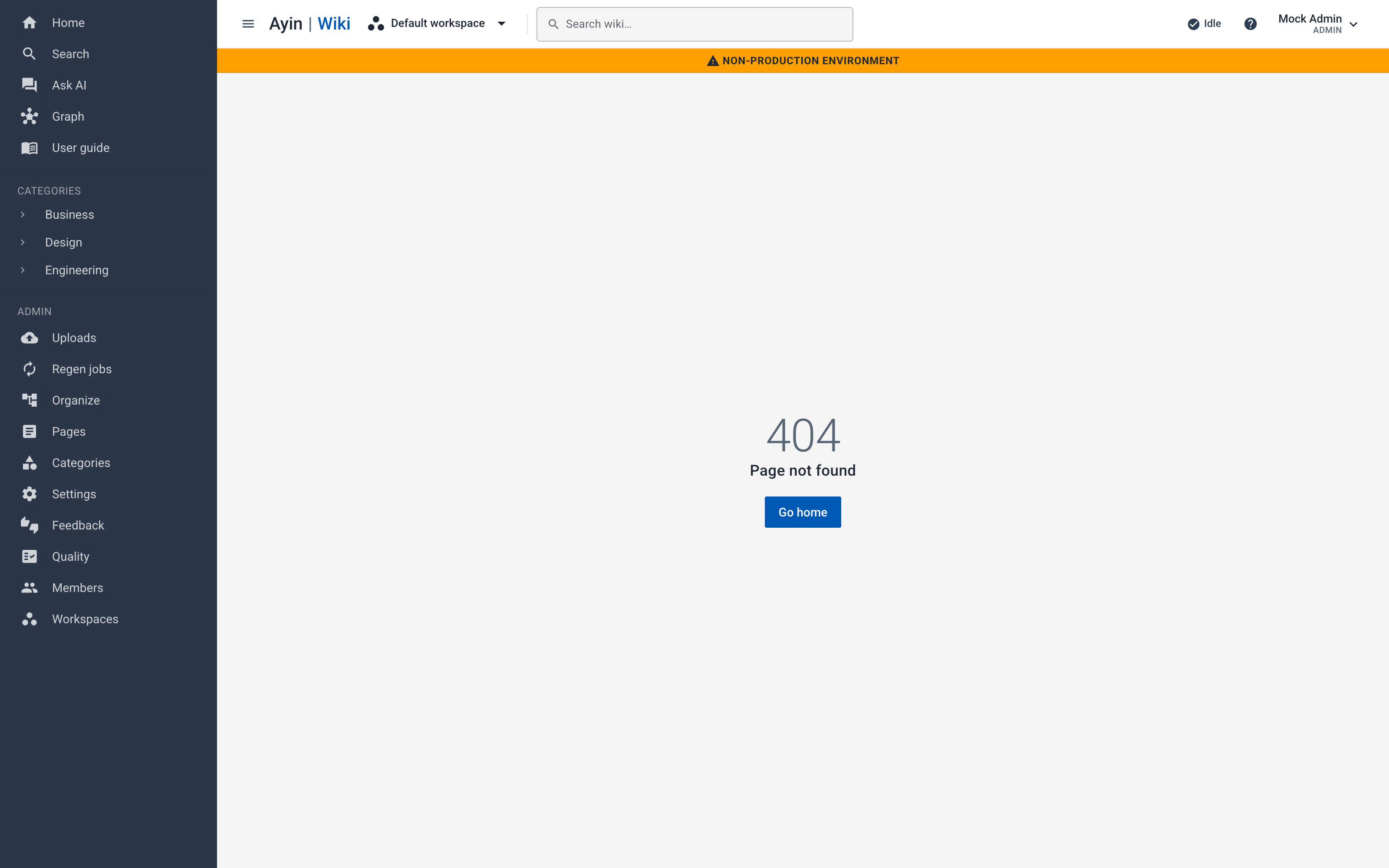The height and width of the screenshot is (868, 1389).
Task: Click the Pages document icon
Action: (29, 432)
